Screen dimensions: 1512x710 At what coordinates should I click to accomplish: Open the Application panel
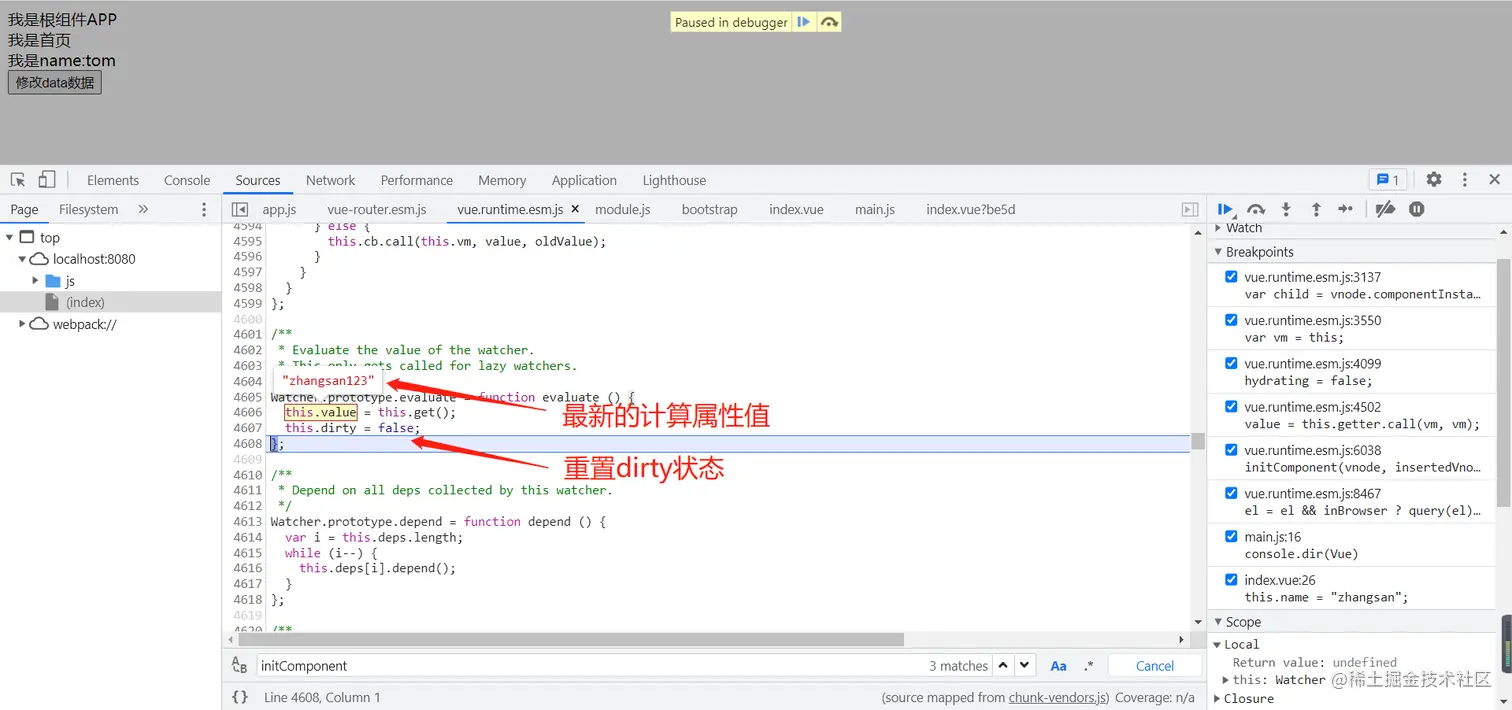[584, 180]
